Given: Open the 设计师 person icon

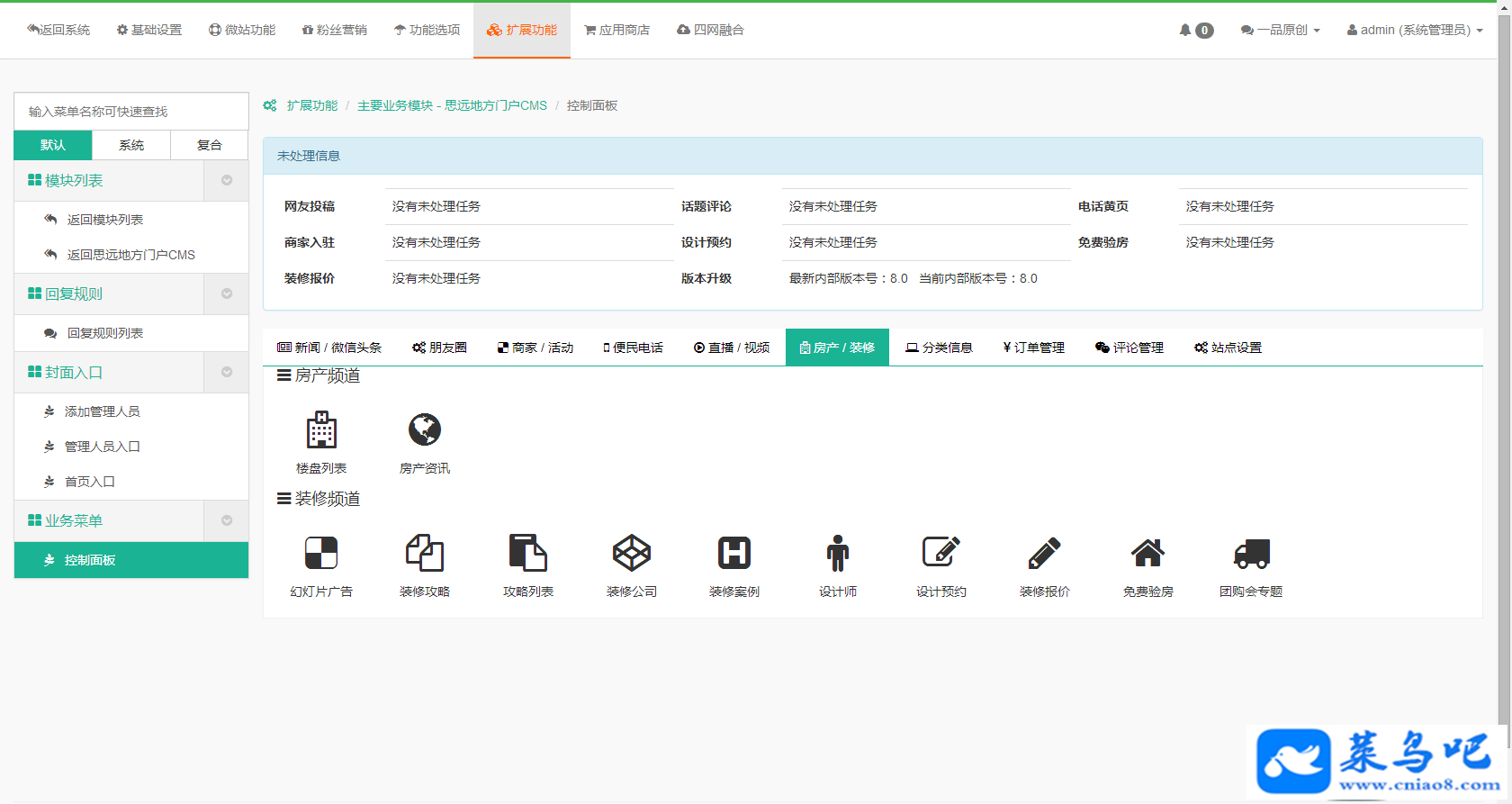Looking at the screenshot, I should [x=838, y=553].
